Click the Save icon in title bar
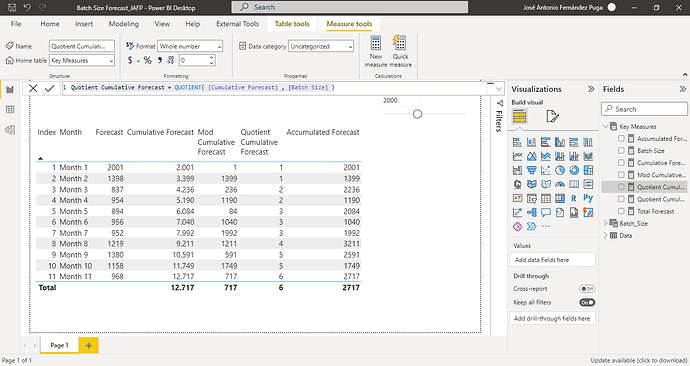 12,7
